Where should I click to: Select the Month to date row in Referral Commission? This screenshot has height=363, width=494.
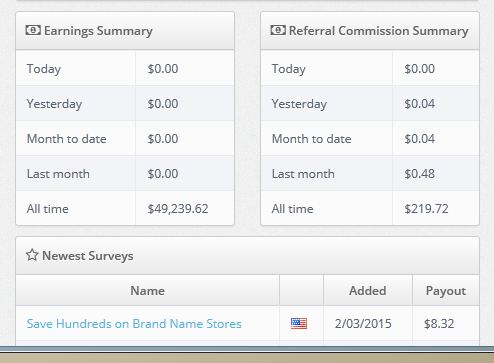click(370, 139)
